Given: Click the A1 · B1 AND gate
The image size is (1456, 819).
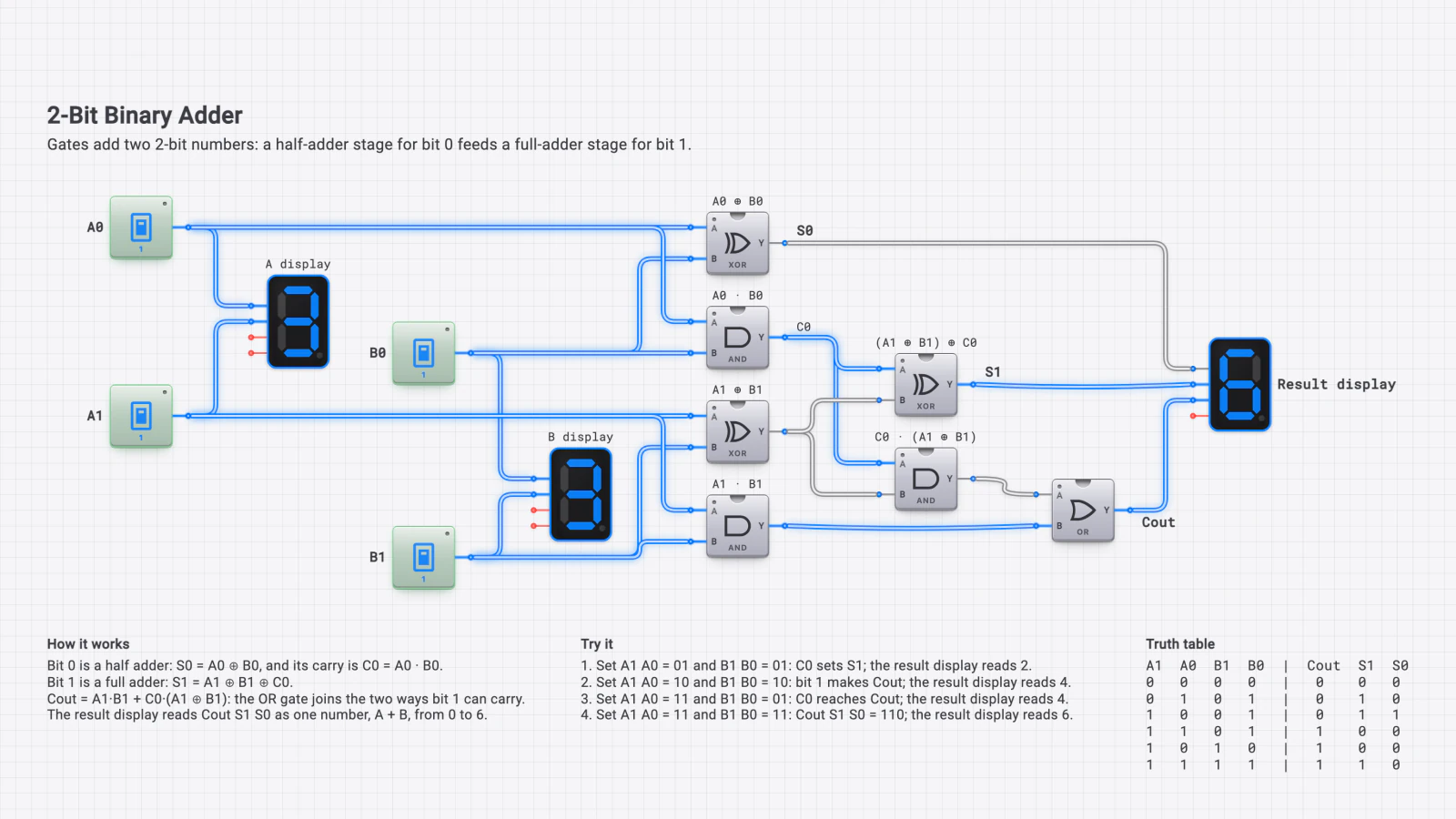Looking at the screenshot, I should point(738,526).
